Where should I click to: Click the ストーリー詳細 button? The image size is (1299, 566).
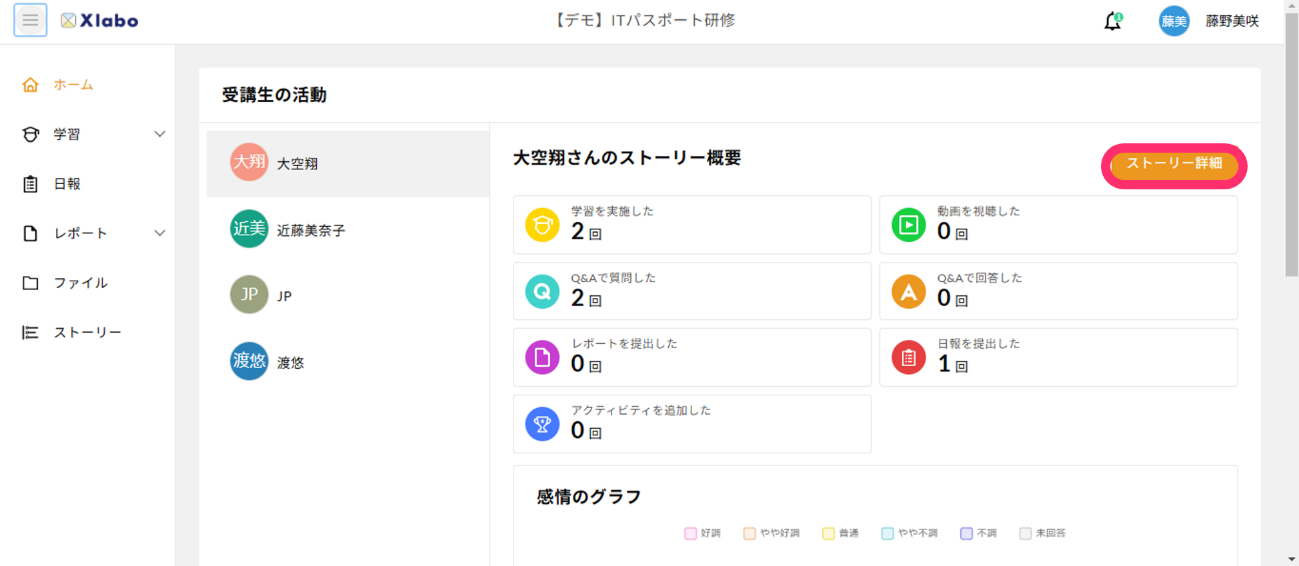(1174, 164)
